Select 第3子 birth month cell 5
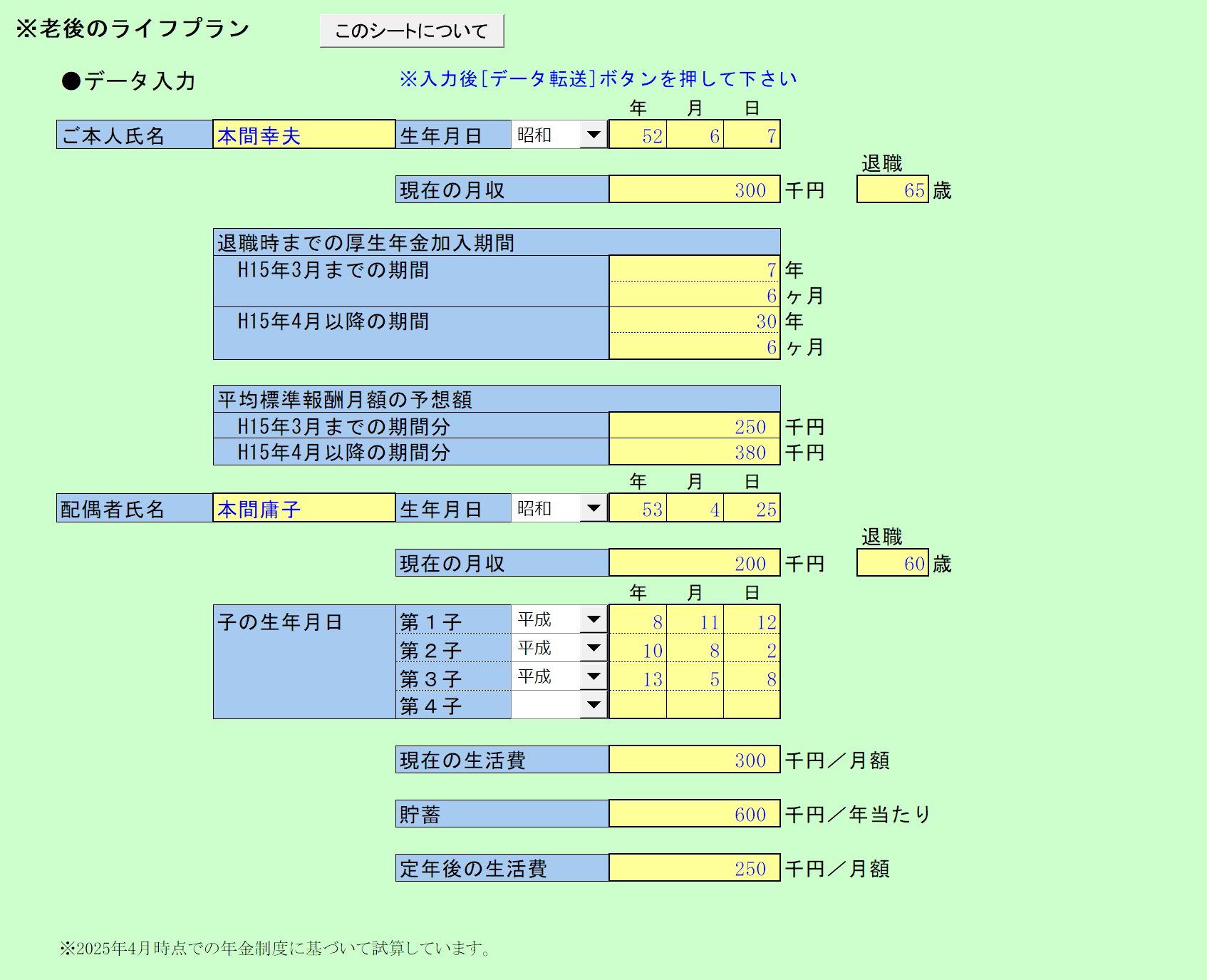This screenshot has height=980, width=1207. tap(695, 676)
